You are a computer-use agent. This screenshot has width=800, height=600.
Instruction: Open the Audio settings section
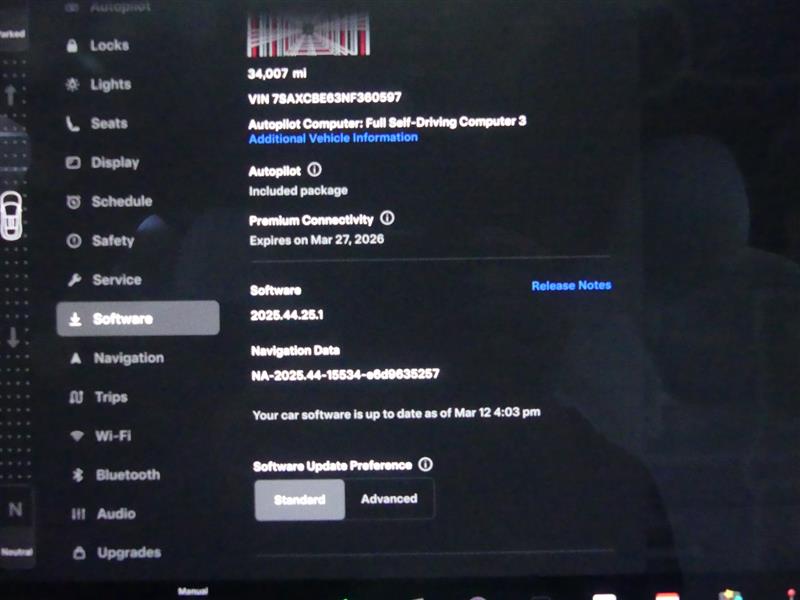click(x=115, y=514)
